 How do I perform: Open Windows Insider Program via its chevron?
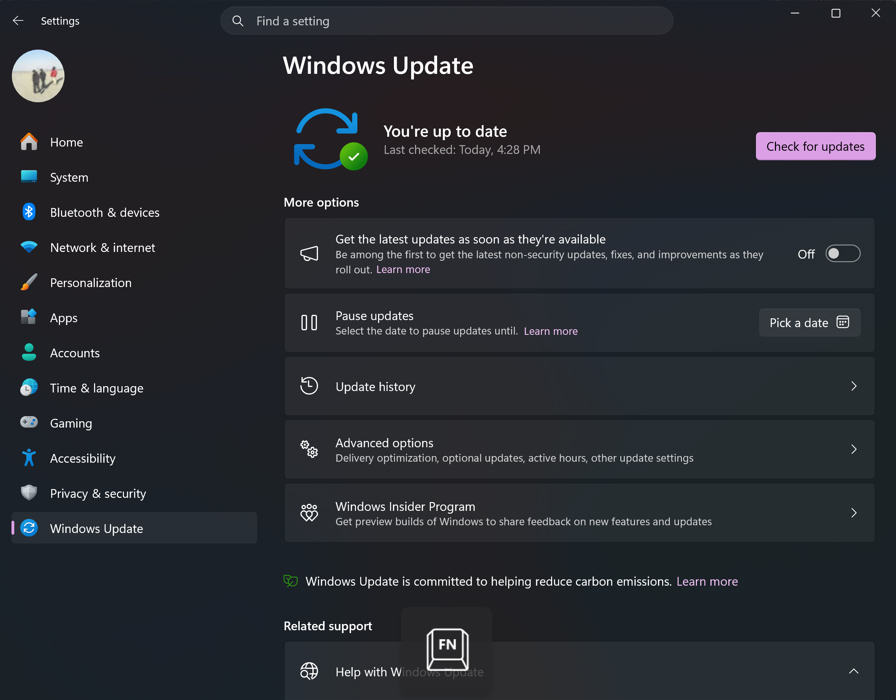click(x=854, y=513)
